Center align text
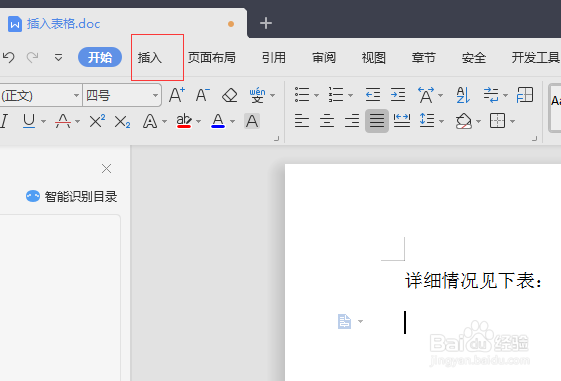561x381 pixels. pos(327,121)
